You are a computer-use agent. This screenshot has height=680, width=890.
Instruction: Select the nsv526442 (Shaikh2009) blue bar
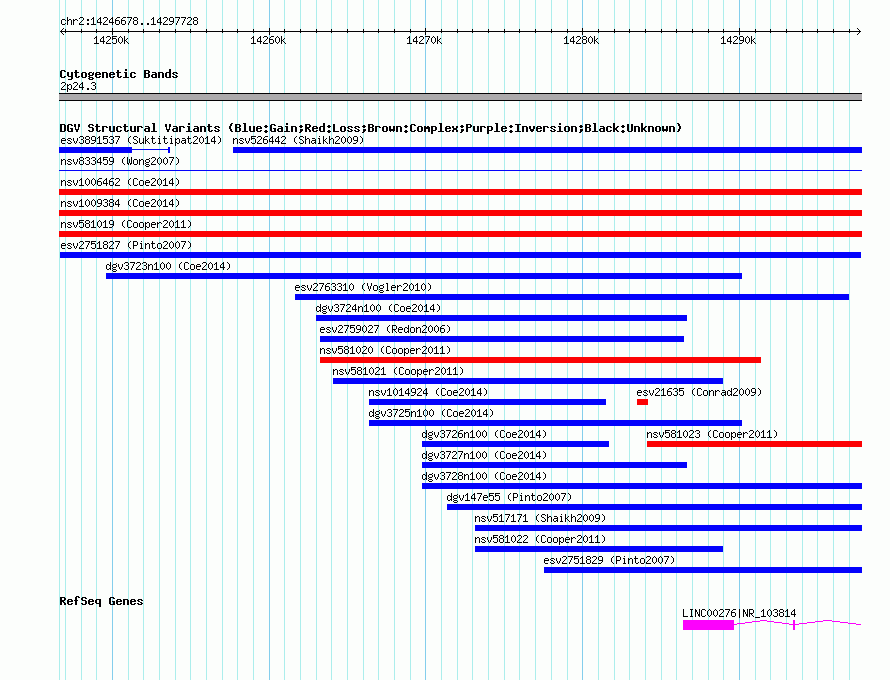pos(547,150)
